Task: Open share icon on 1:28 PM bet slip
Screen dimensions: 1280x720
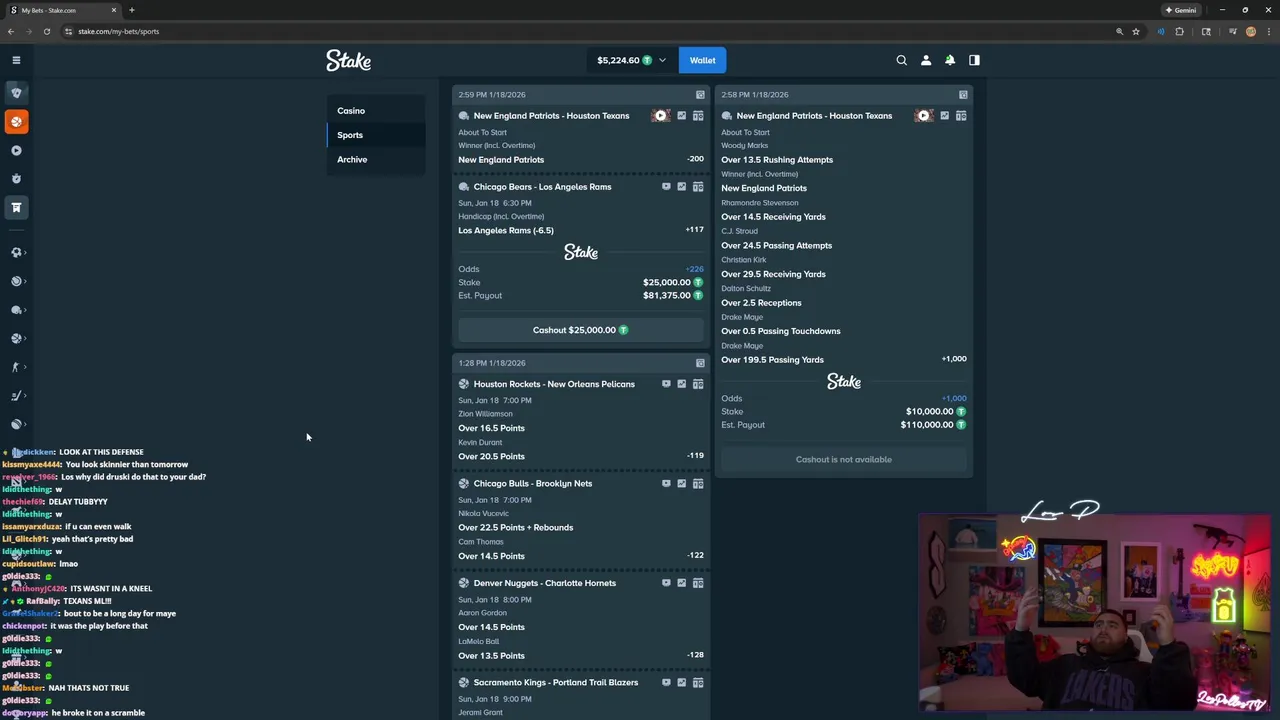Action: pos(700,363)
